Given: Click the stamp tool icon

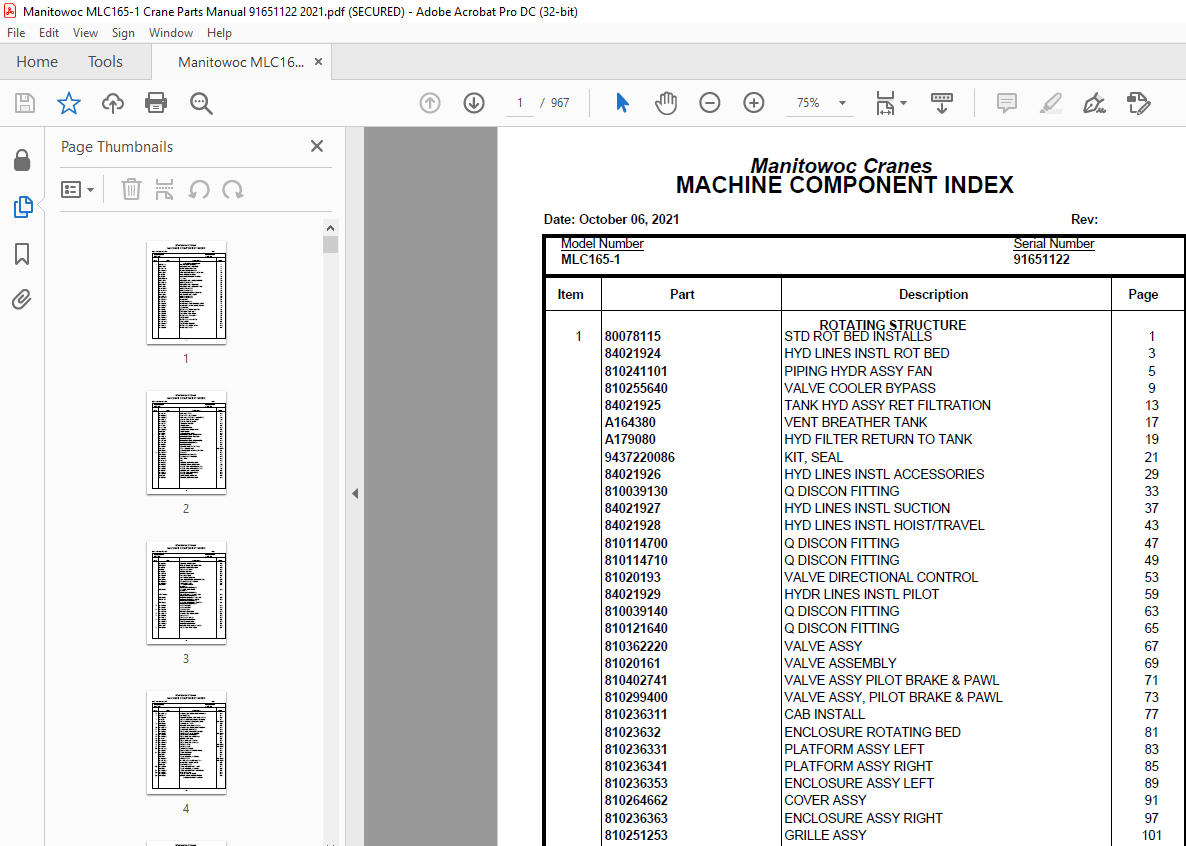Looking at the screenshot, I should 1138,103.
